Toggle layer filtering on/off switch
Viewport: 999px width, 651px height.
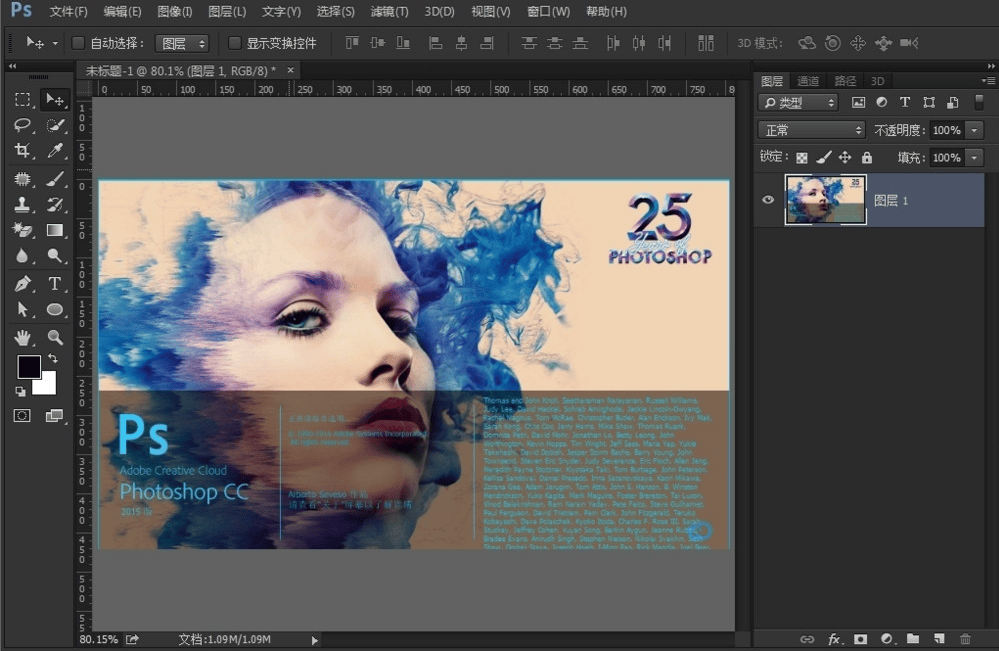click(979, 102)
